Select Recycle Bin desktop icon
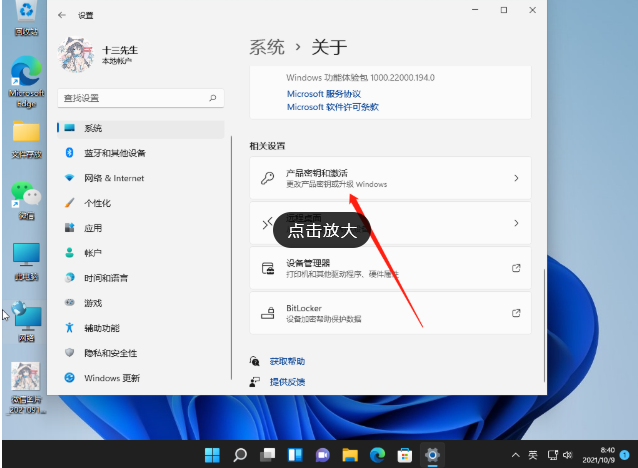 (x=26, y=17)
